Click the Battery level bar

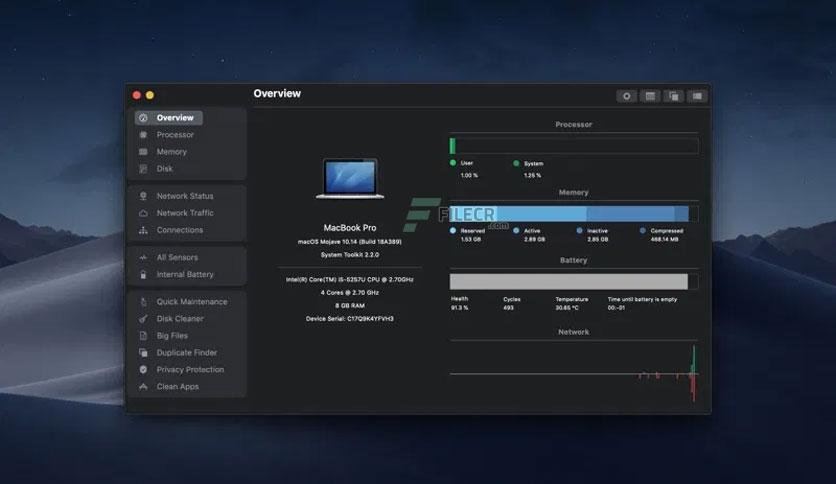[574, 281]
